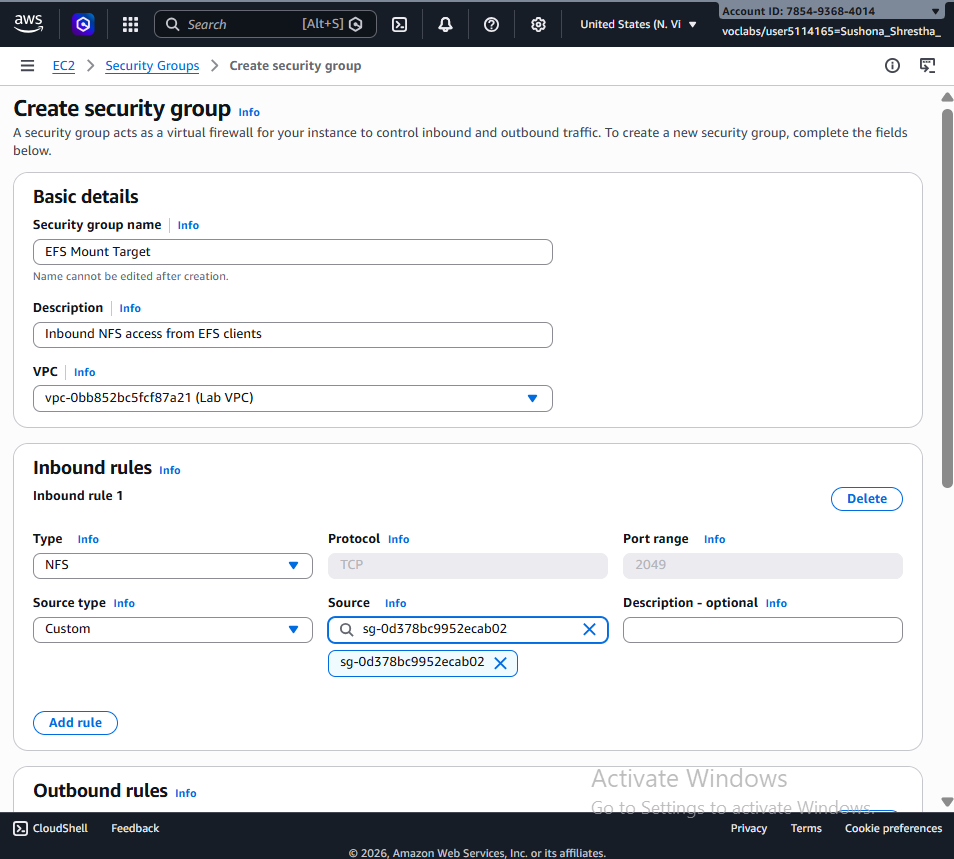Open the tutorials panel icon
Image resolution: width=954 pixels, height=859 pixels.
coord(927,66)
